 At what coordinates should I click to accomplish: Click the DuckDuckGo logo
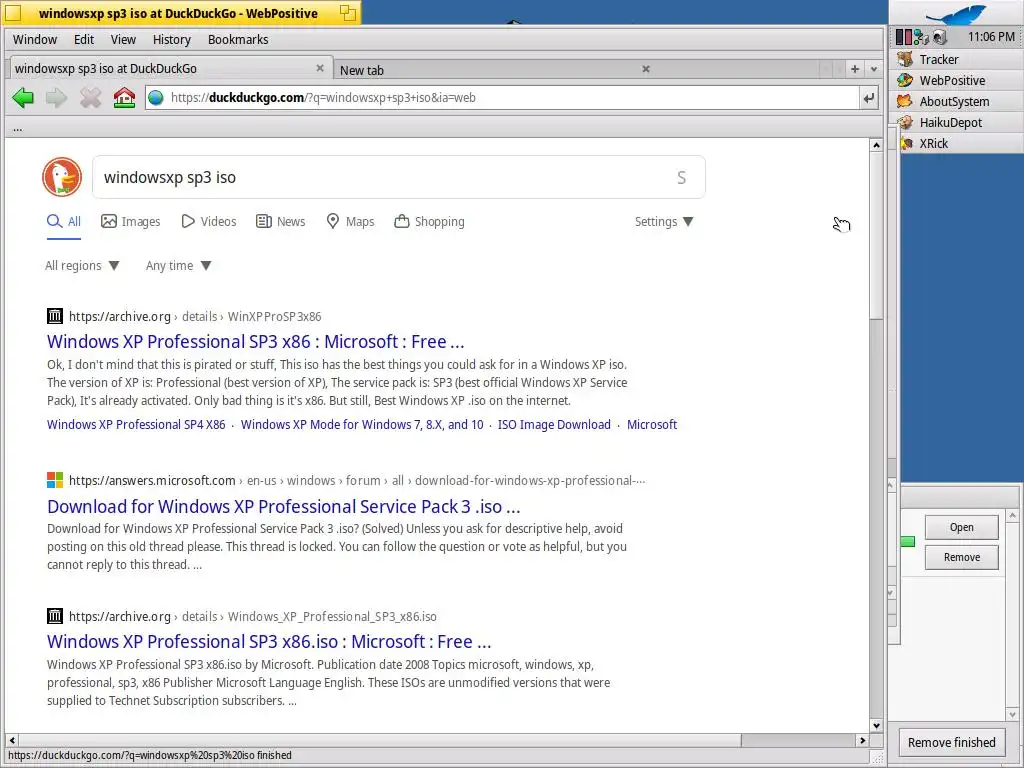[x=62, y=177]
